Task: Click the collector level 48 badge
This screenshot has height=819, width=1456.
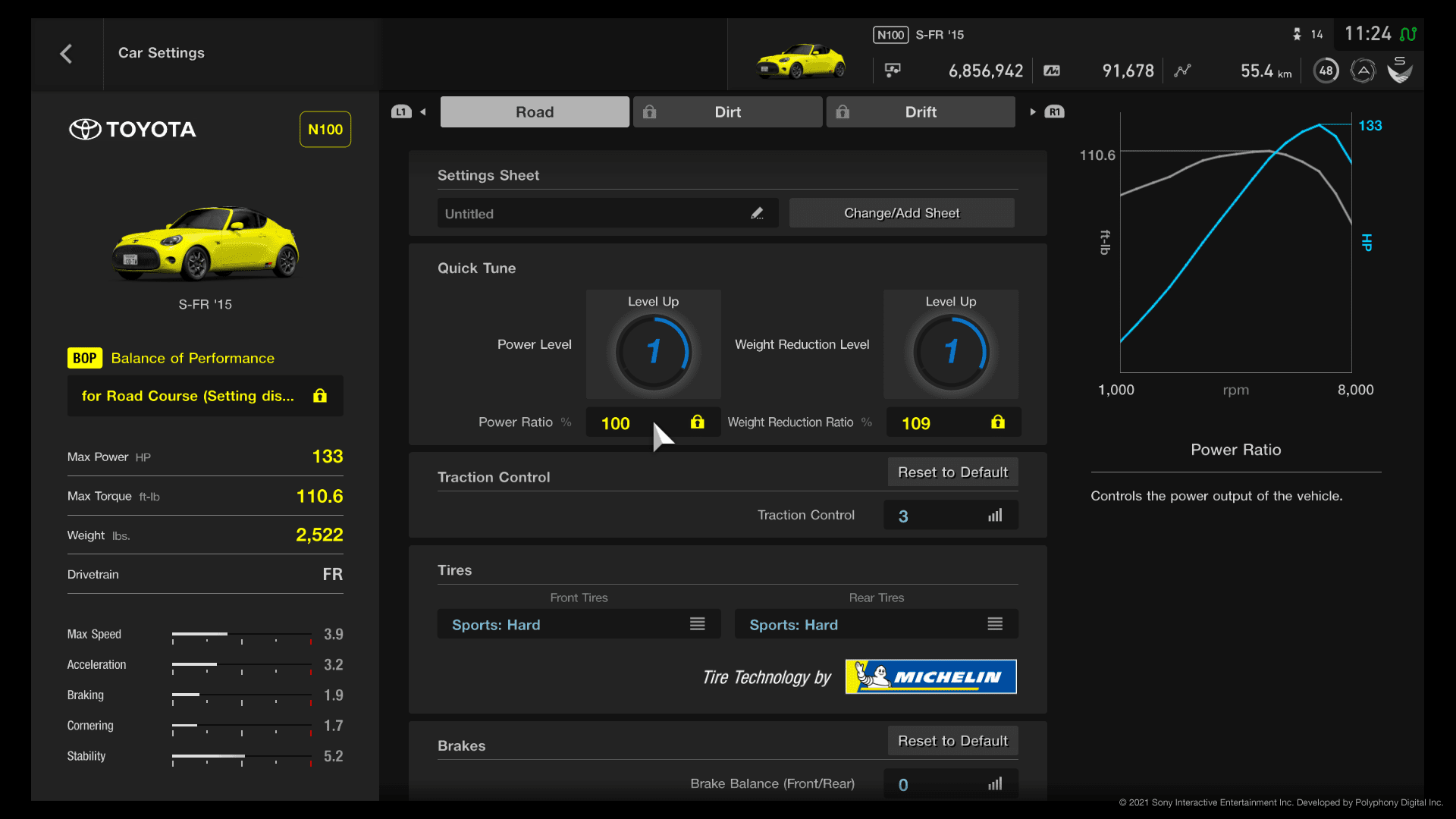Action: click(x=1326, y=71)
